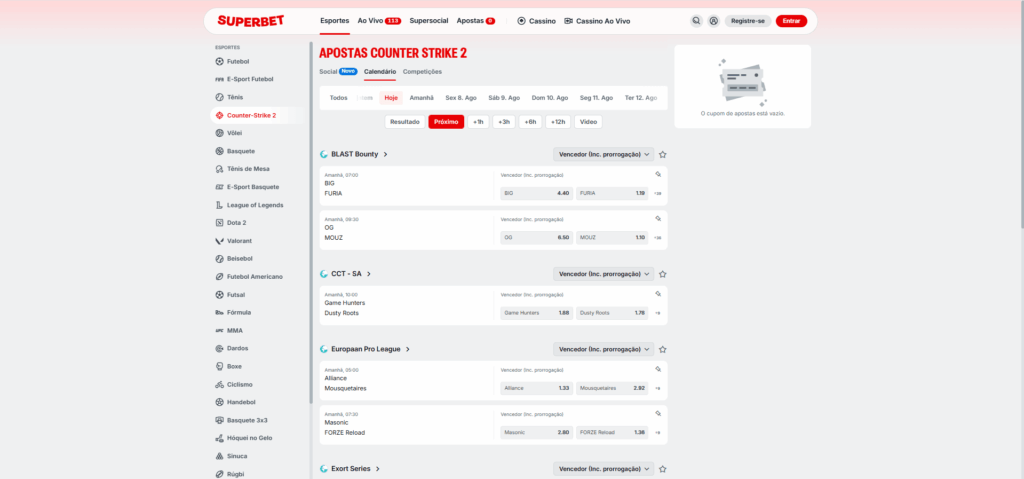
Task: Select the Amanhã date tab
Action: coord(421,98)
